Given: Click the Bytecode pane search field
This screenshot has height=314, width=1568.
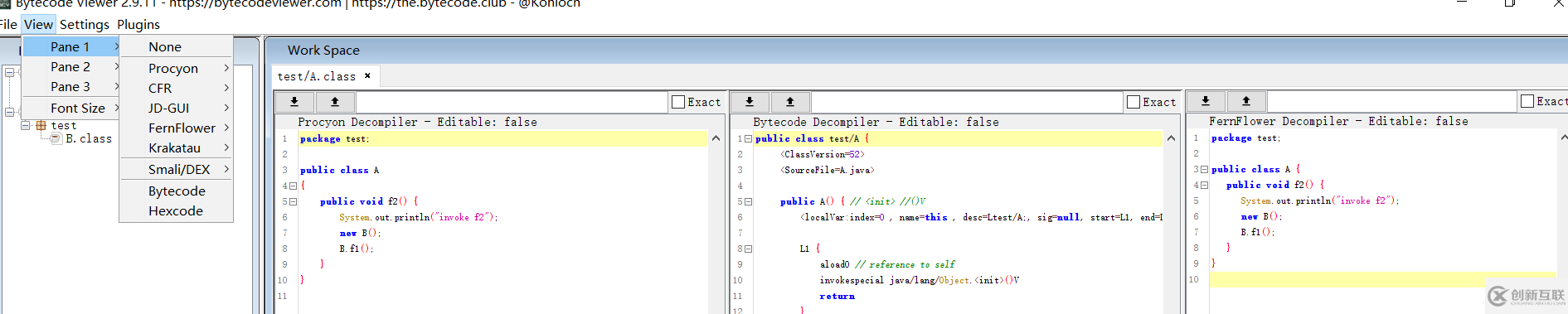Looking at the screenshot, I should tap(967, 102).
